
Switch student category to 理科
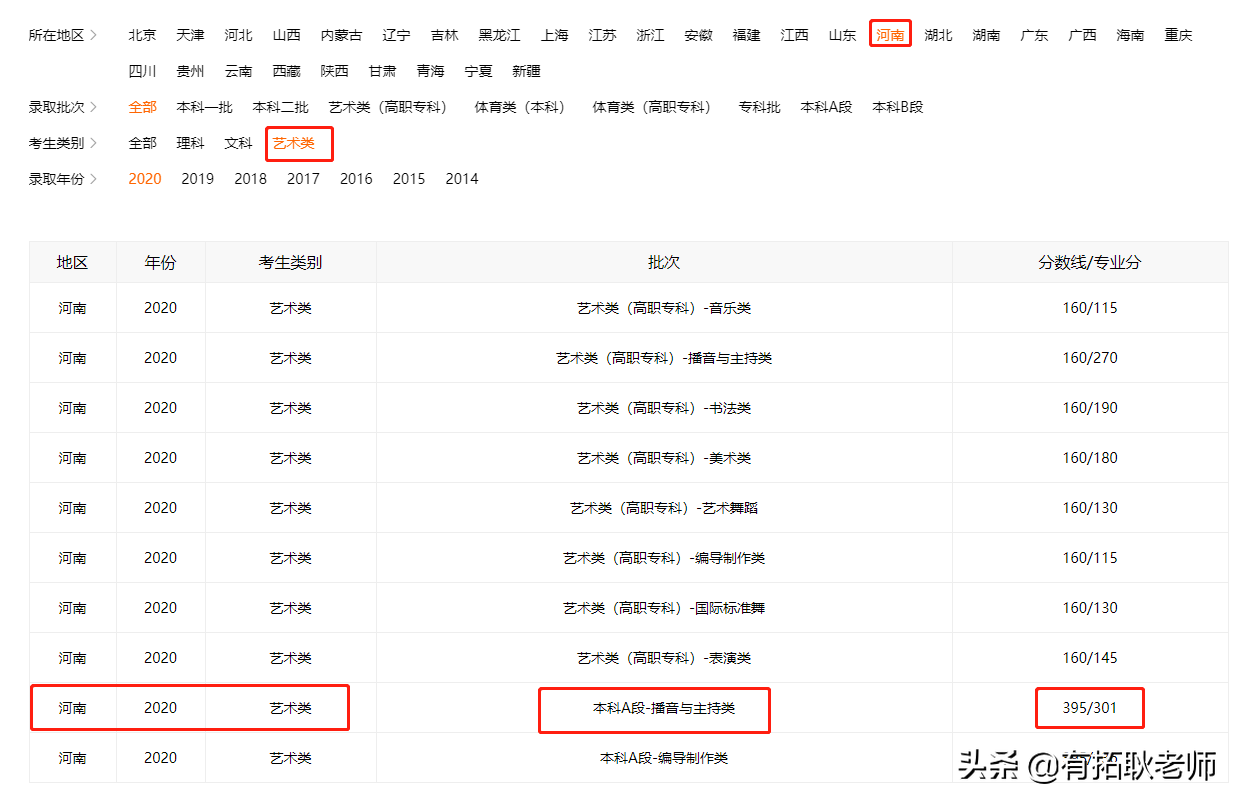click(190, 142)
